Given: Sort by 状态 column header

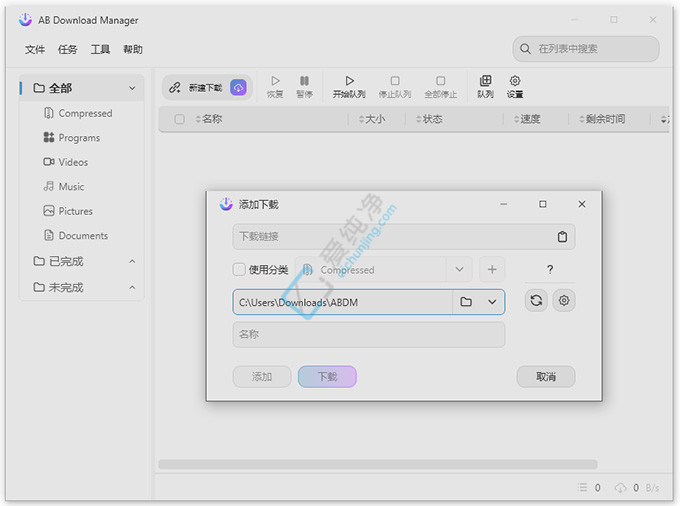Looking at the screenshot, I should point(429,119).
